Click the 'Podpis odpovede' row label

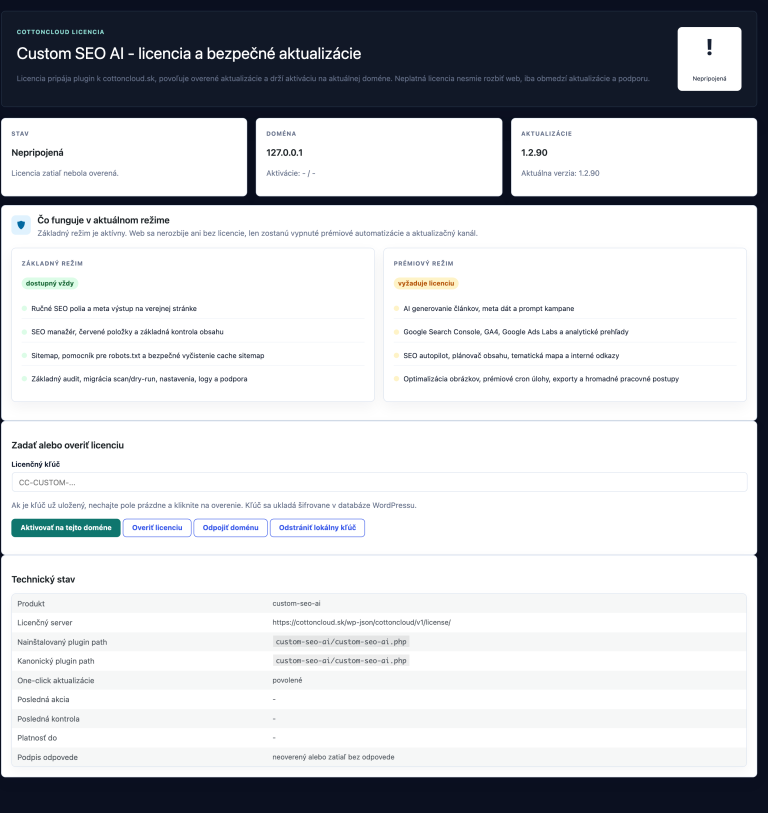tap(47, 758)
